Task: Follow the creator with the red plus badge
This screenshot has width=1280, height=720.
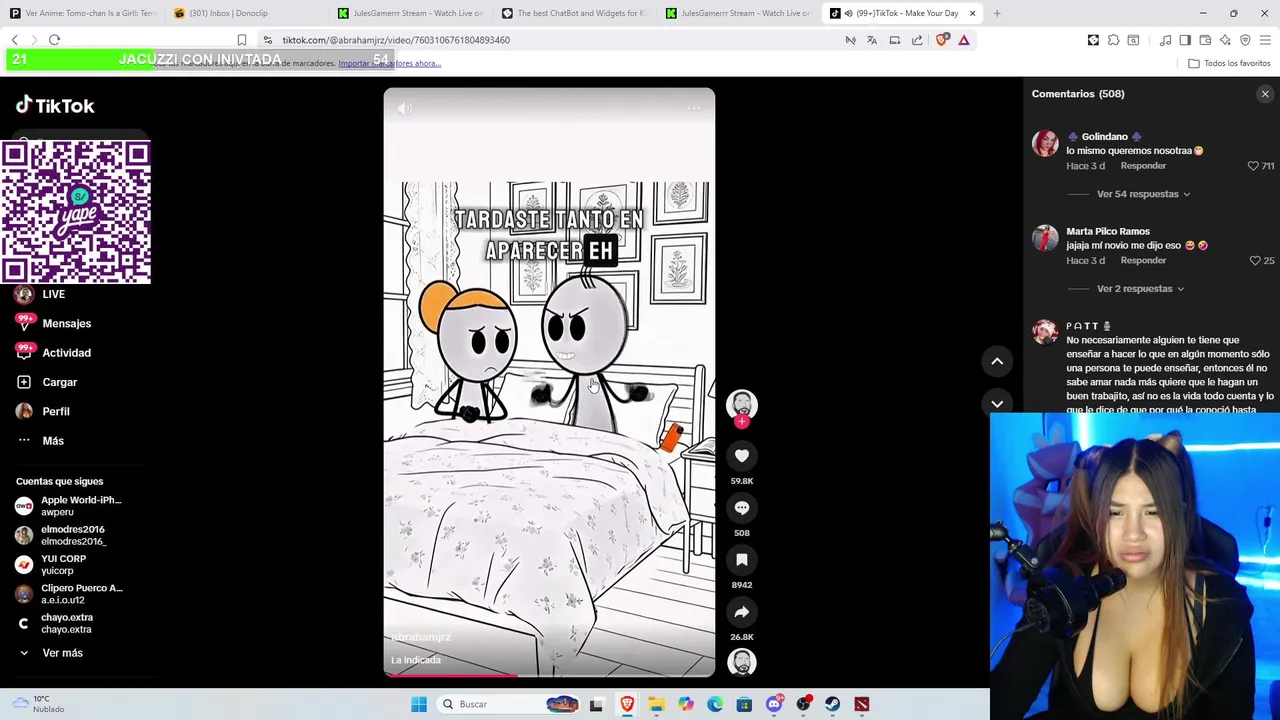Action: coord(742,422)
